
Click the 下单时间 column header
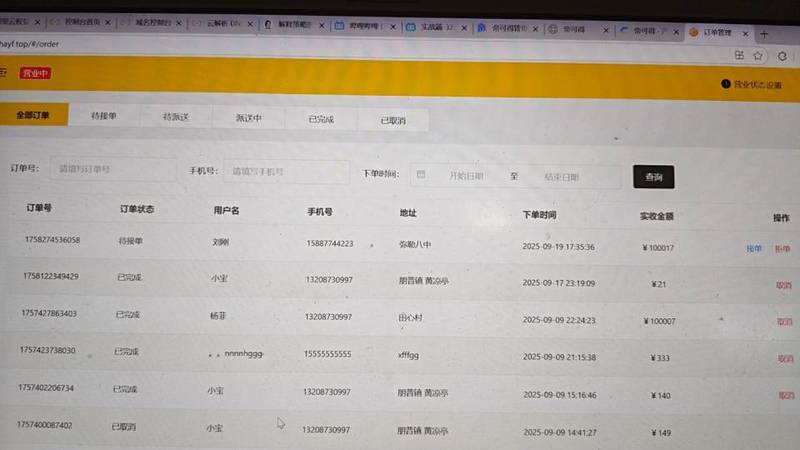[x=539, y=215]
